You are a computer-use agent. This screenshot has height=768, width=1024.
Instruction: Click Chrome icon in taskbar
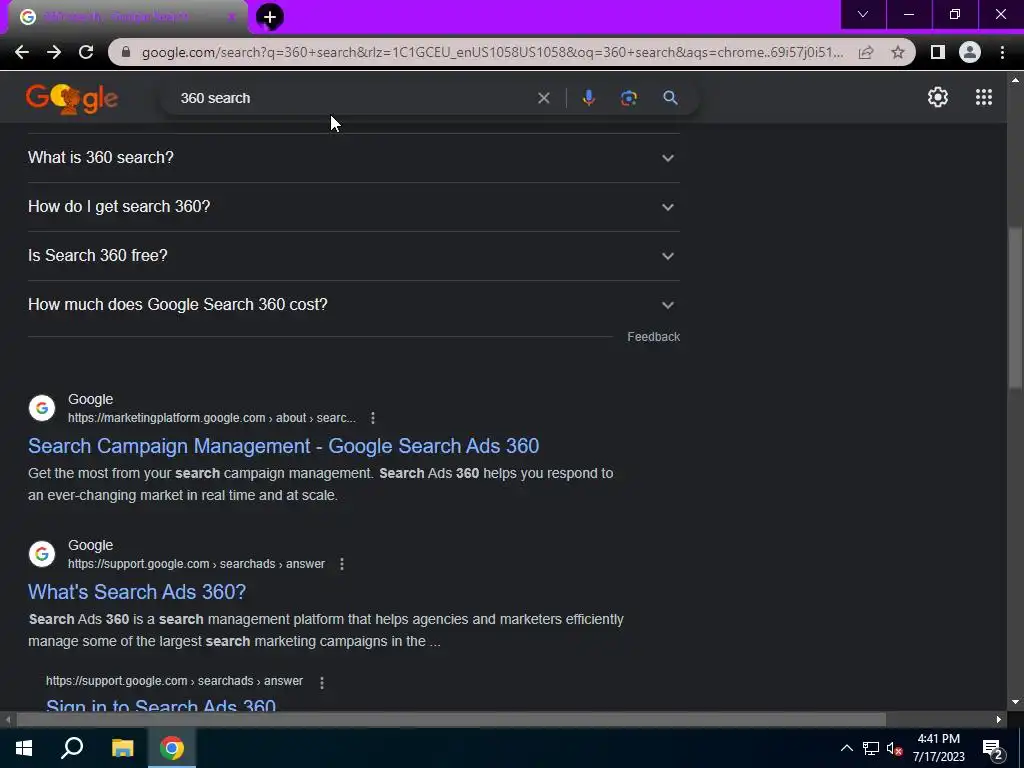coord(172,748)
